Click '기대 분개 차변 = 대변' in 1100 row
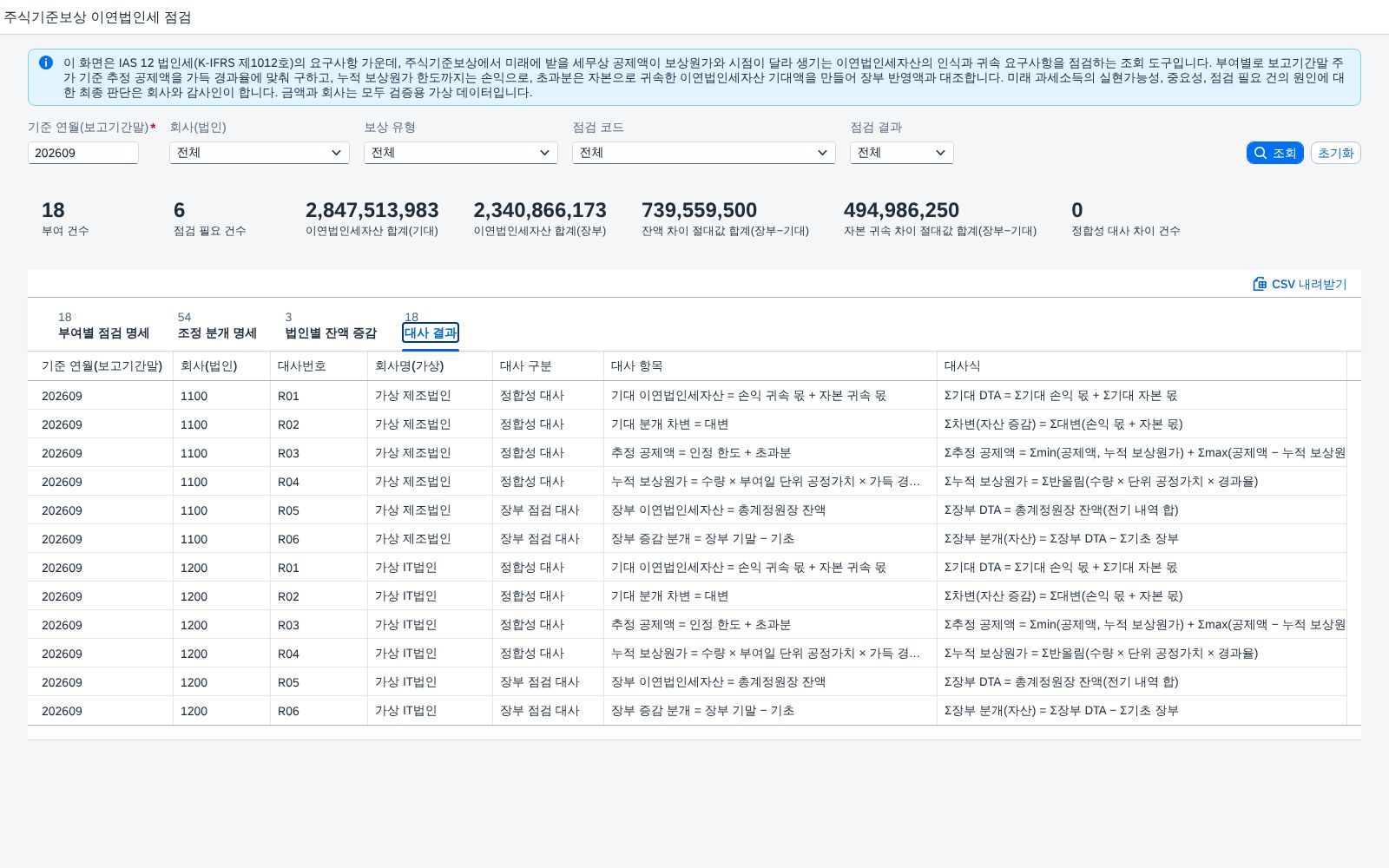 tap(669, 424)
